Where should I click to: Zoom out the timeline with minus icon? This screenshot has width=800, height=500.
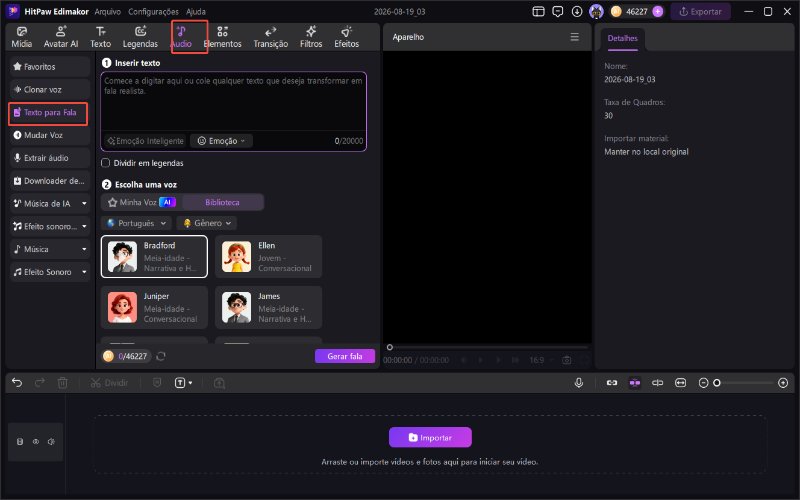703,383
